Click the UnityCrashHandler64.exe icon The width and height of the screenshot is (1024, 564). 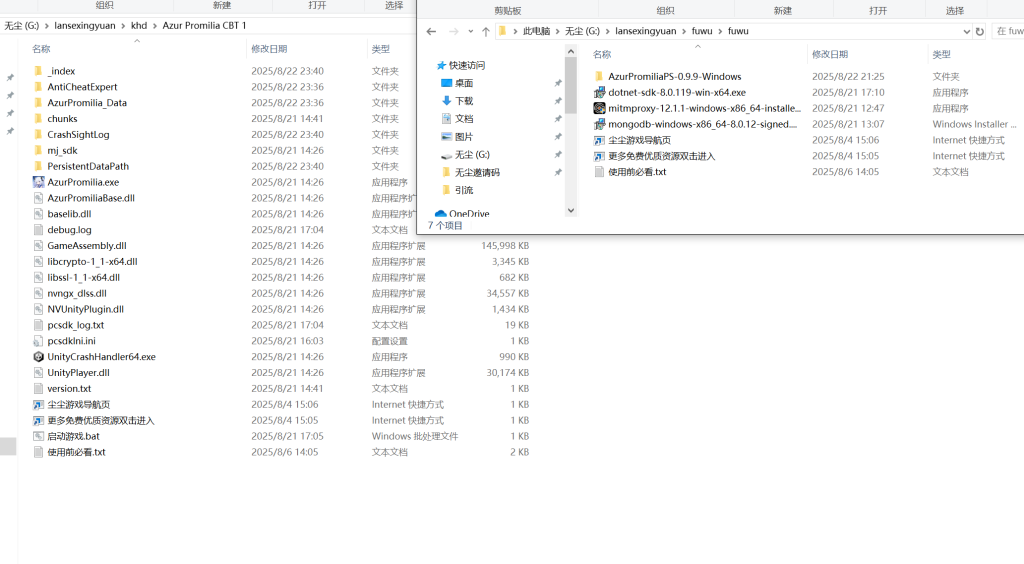click(38, 356)
